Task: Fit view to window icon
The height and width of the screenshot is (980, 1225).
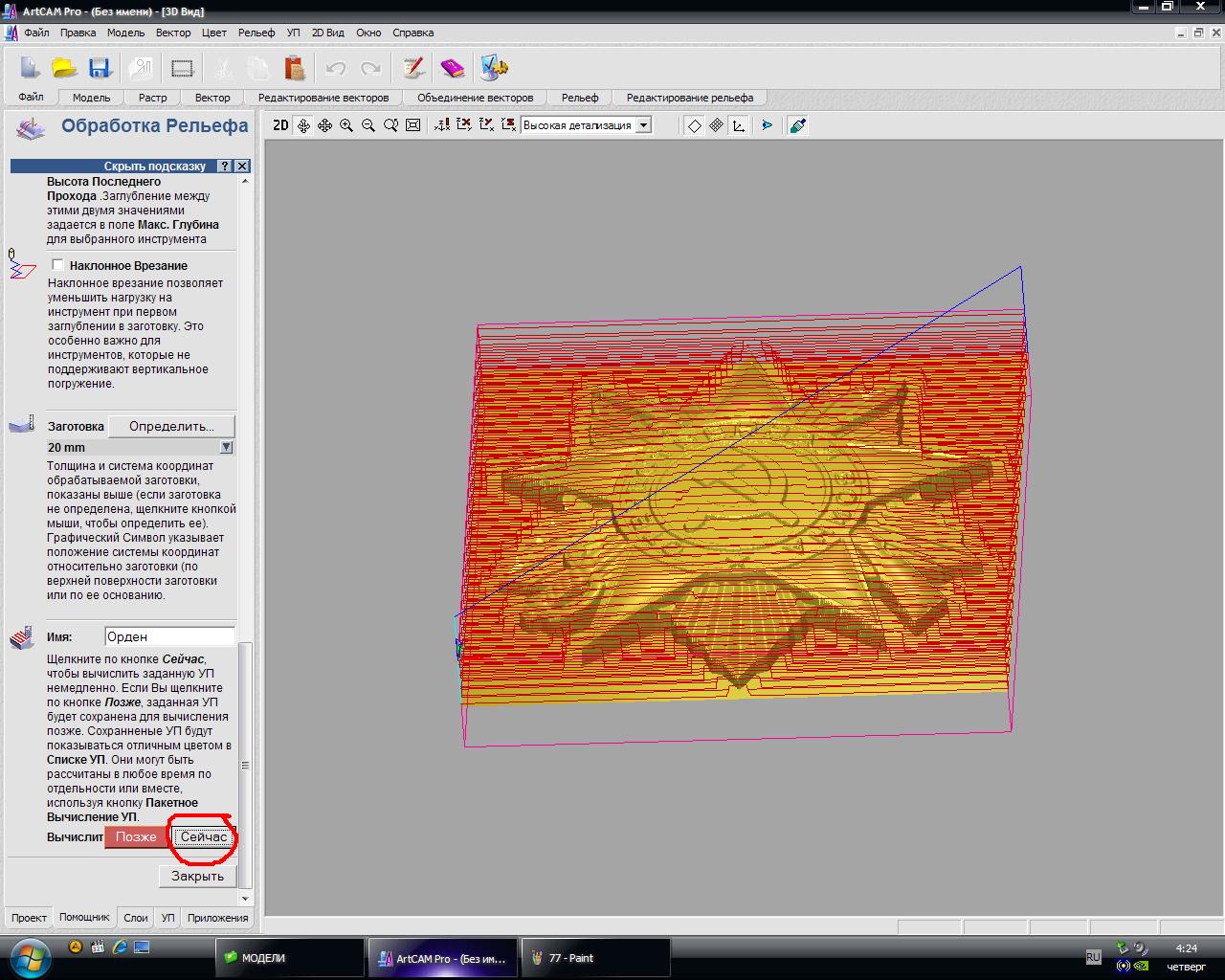Action: pyautogui.click(x=413, y=125)
